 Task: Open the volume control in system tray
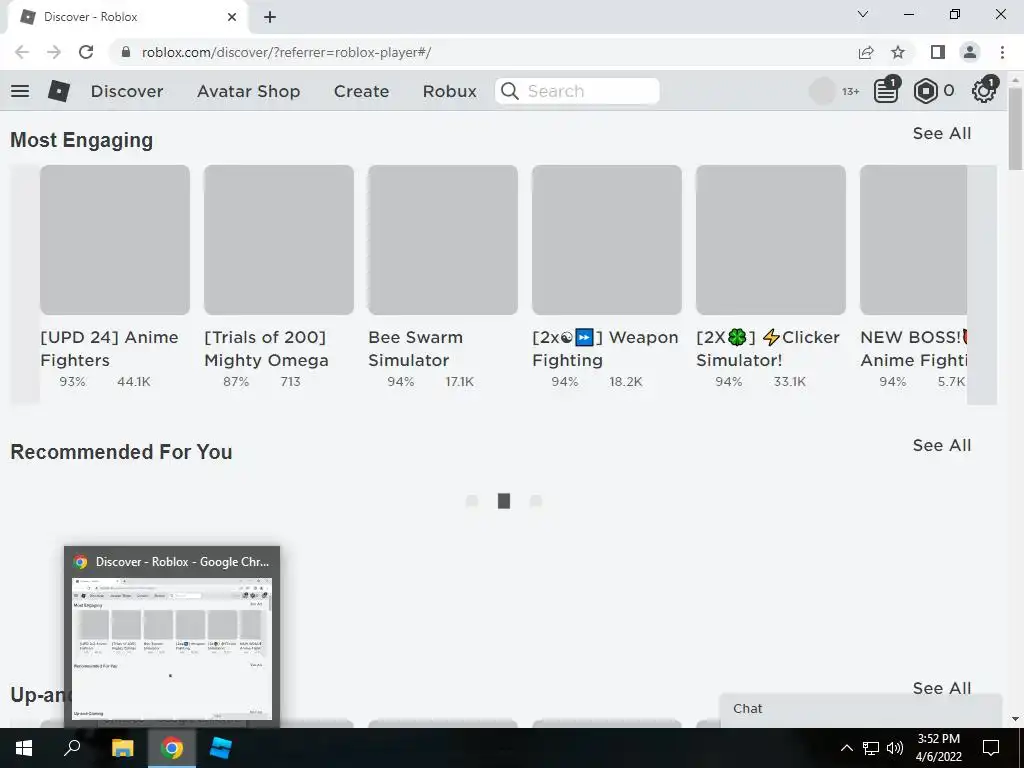click(x=895, y=748)
